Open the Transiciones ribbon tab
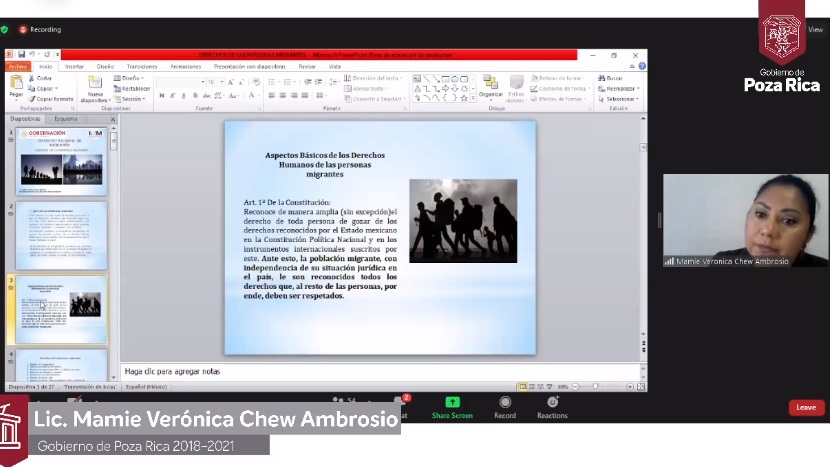830x468 pixels. (142, 66)
